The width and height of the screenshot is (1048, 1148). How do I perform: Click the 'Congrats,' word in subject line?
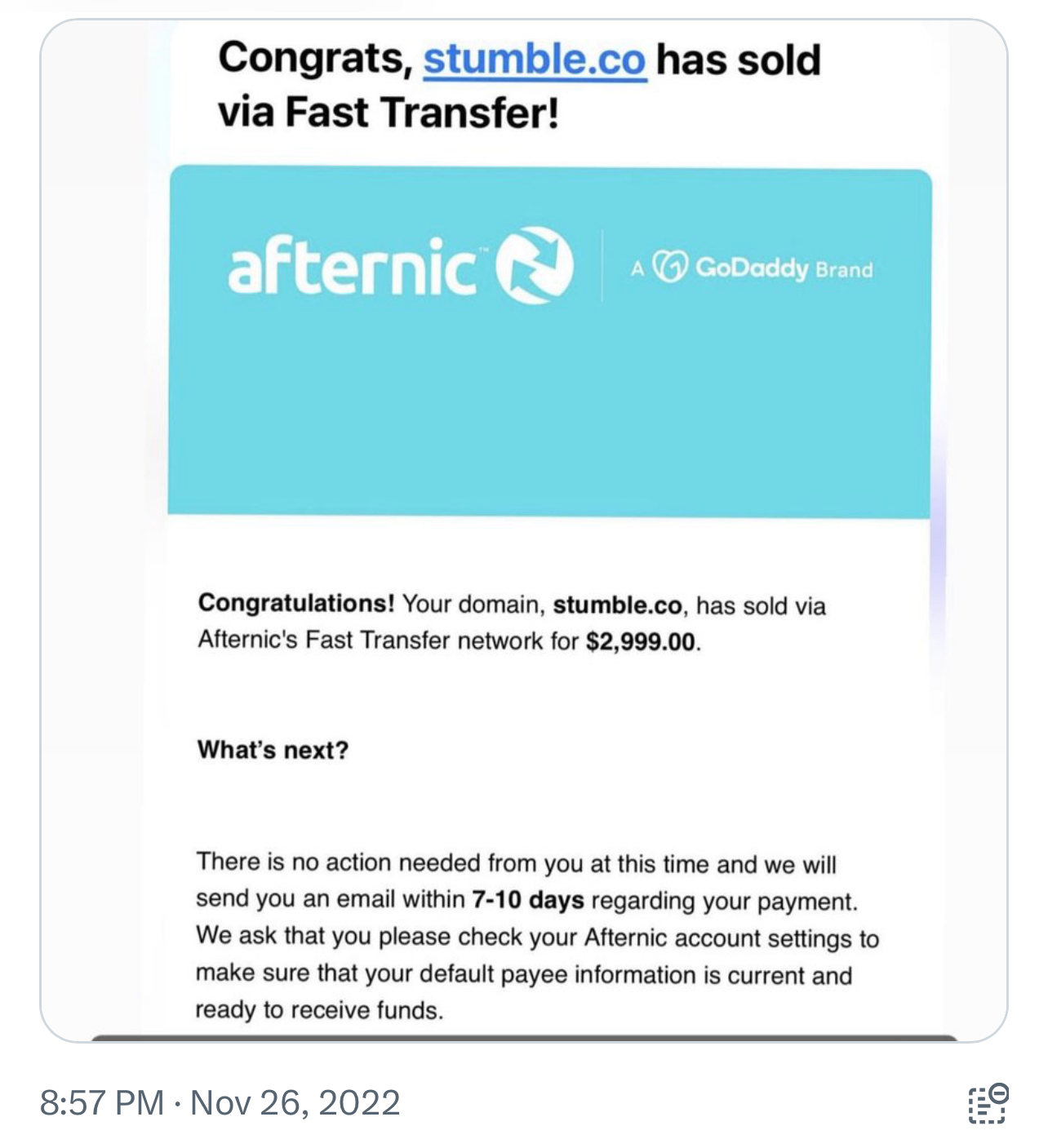316,59
